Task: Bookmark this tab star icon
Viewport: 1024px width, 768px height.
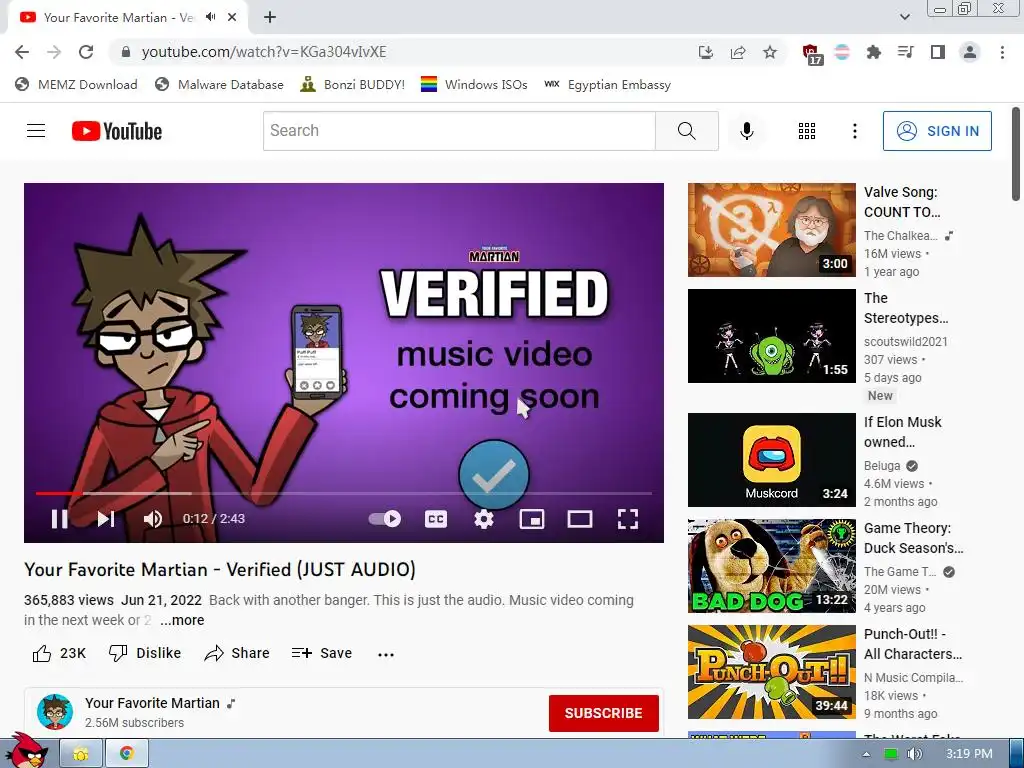Action: click(x=770, y=52)
